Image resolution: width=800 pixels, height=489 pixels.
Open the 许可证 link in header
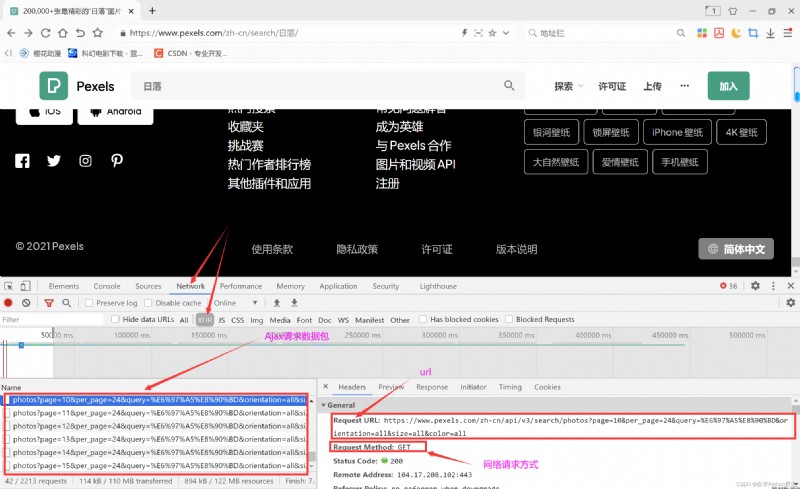click(x=612, y=86)
